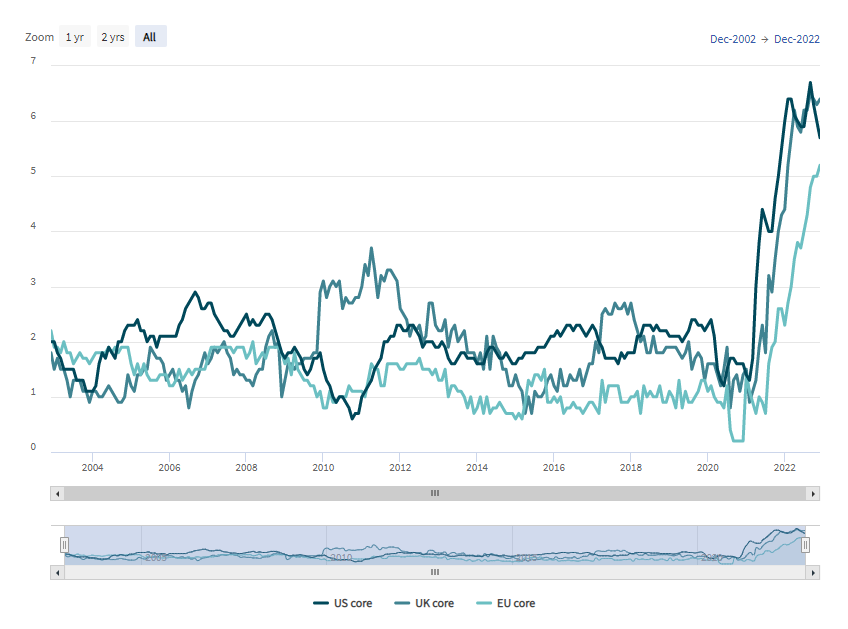Toggle US core series in legend
Image resolution: width=848 pixels, height=629 pixels.
pyautogui.click(x=343, y=603)
